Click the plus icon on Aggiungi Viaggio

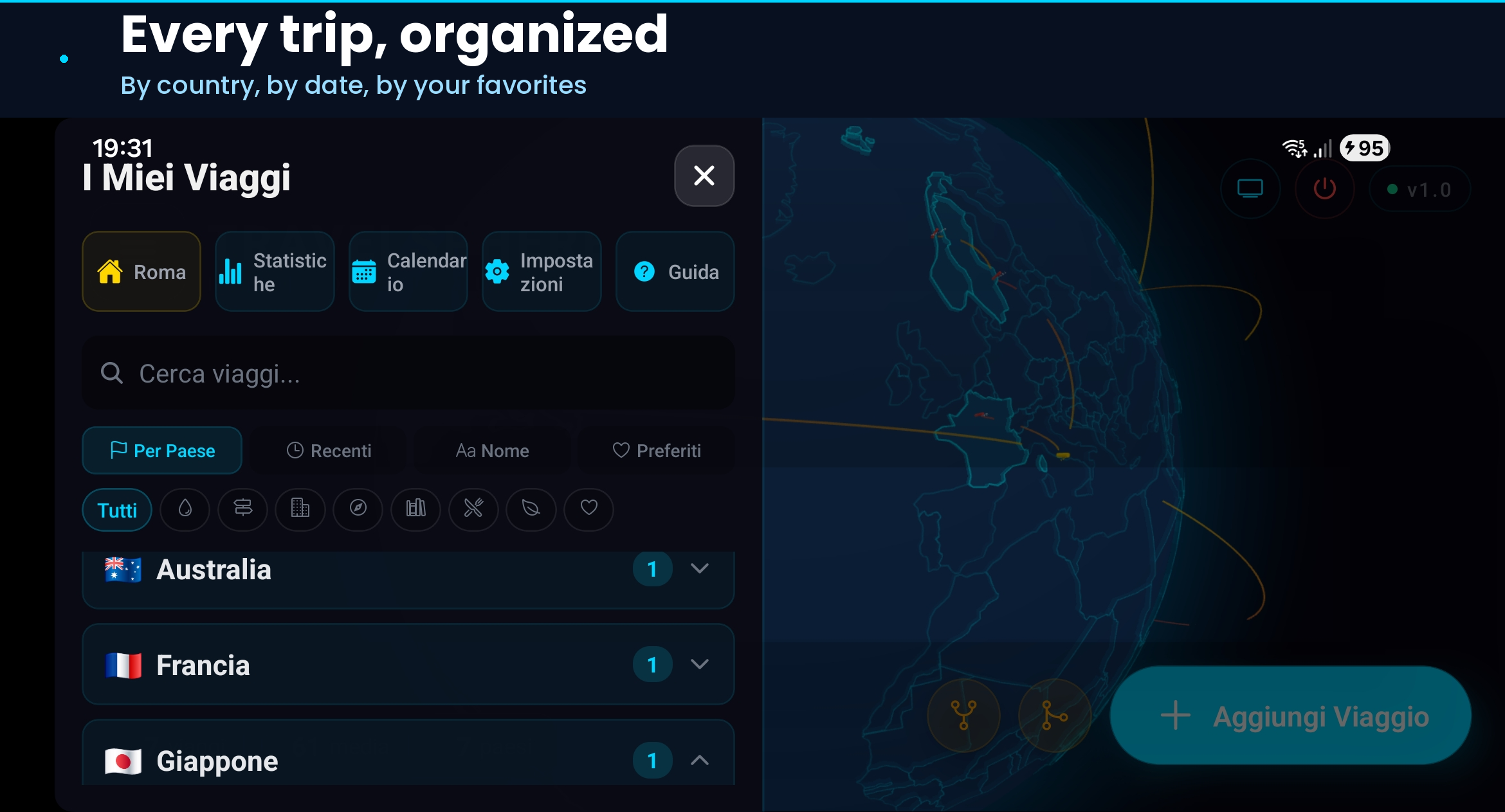click(1176, 716)
